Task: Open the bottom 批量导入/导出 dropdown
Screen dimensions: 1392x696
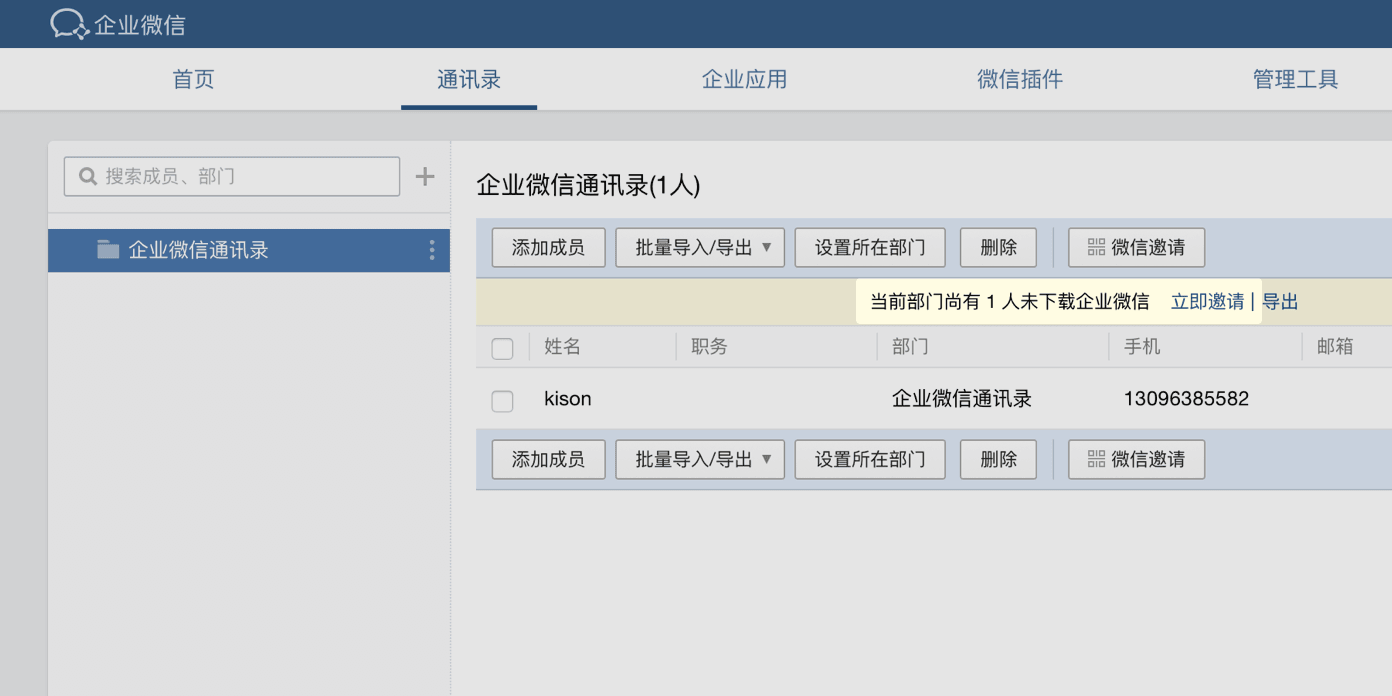Action: tap(700, 459)
